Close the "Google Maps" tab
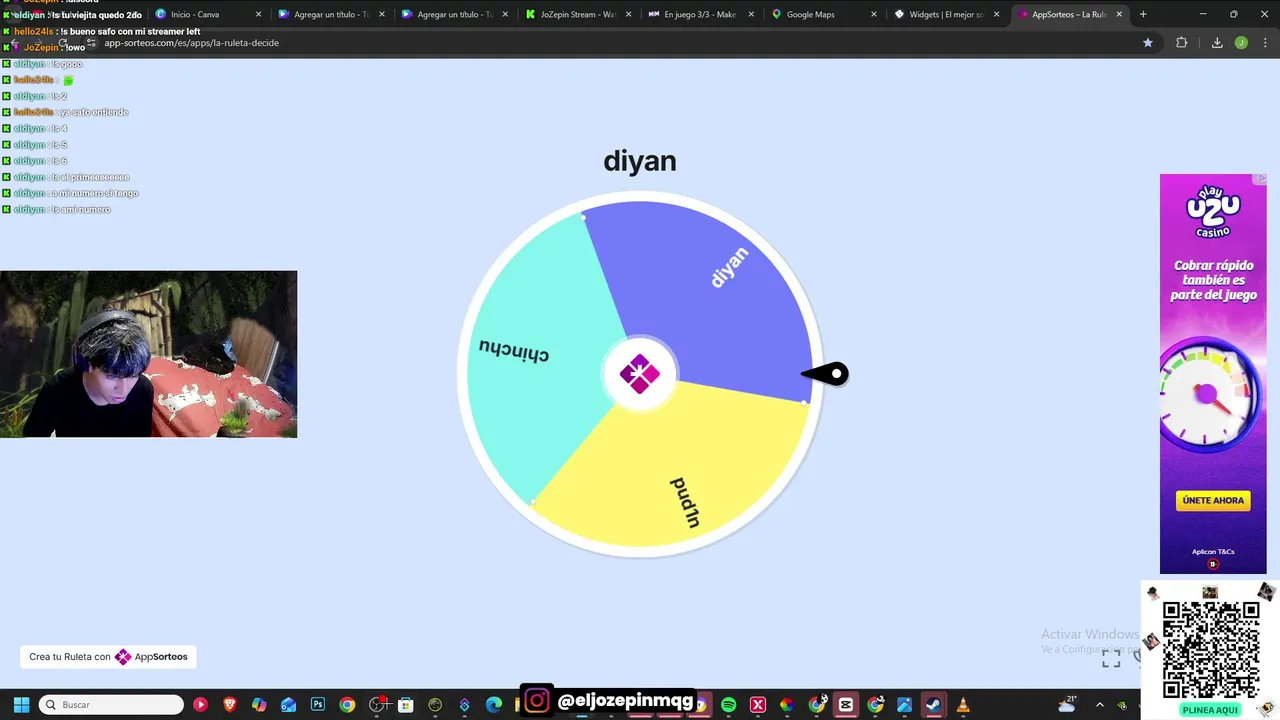 point(873,14)
